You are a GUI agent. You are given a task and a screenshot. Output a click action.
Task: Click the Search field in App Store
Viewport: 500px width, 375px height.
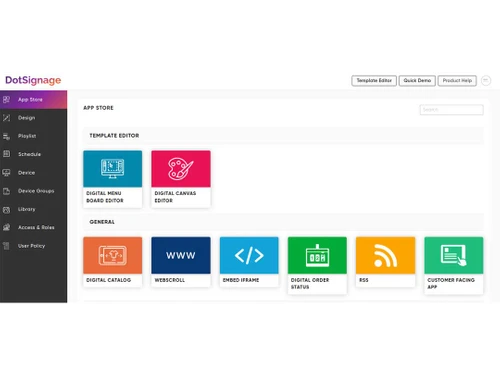(452, 110)
